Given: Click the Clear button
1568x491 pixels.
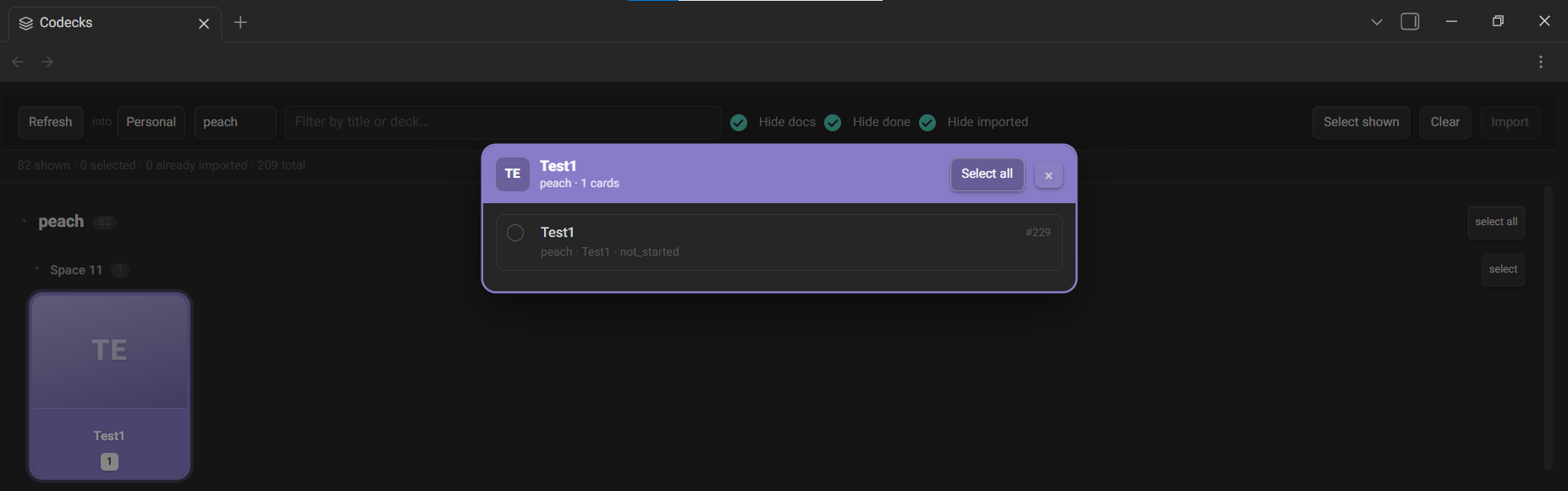Looking at the screenshot, I should click(1445, 122).
